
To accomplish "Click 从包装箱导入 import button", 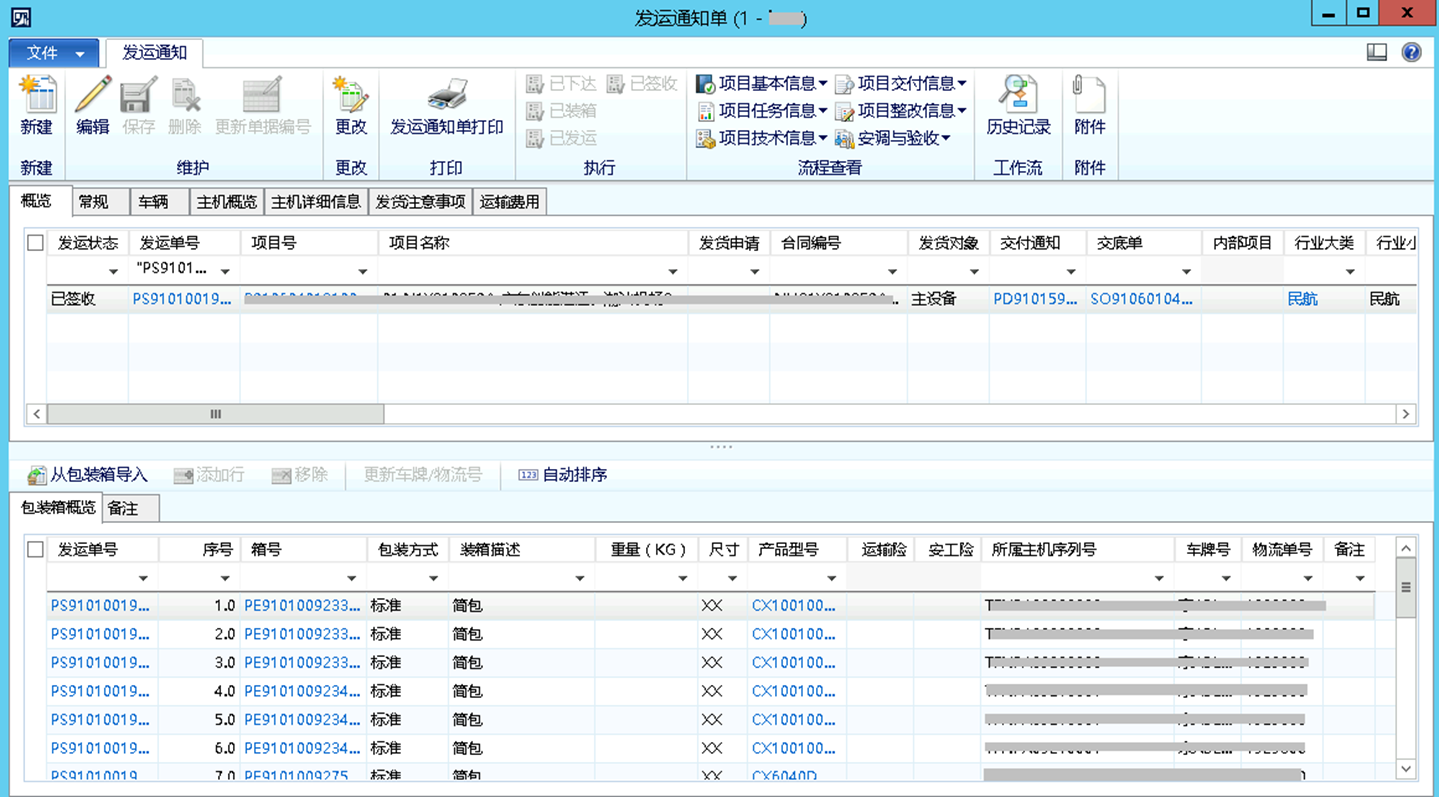I will [x=87, y=475].
